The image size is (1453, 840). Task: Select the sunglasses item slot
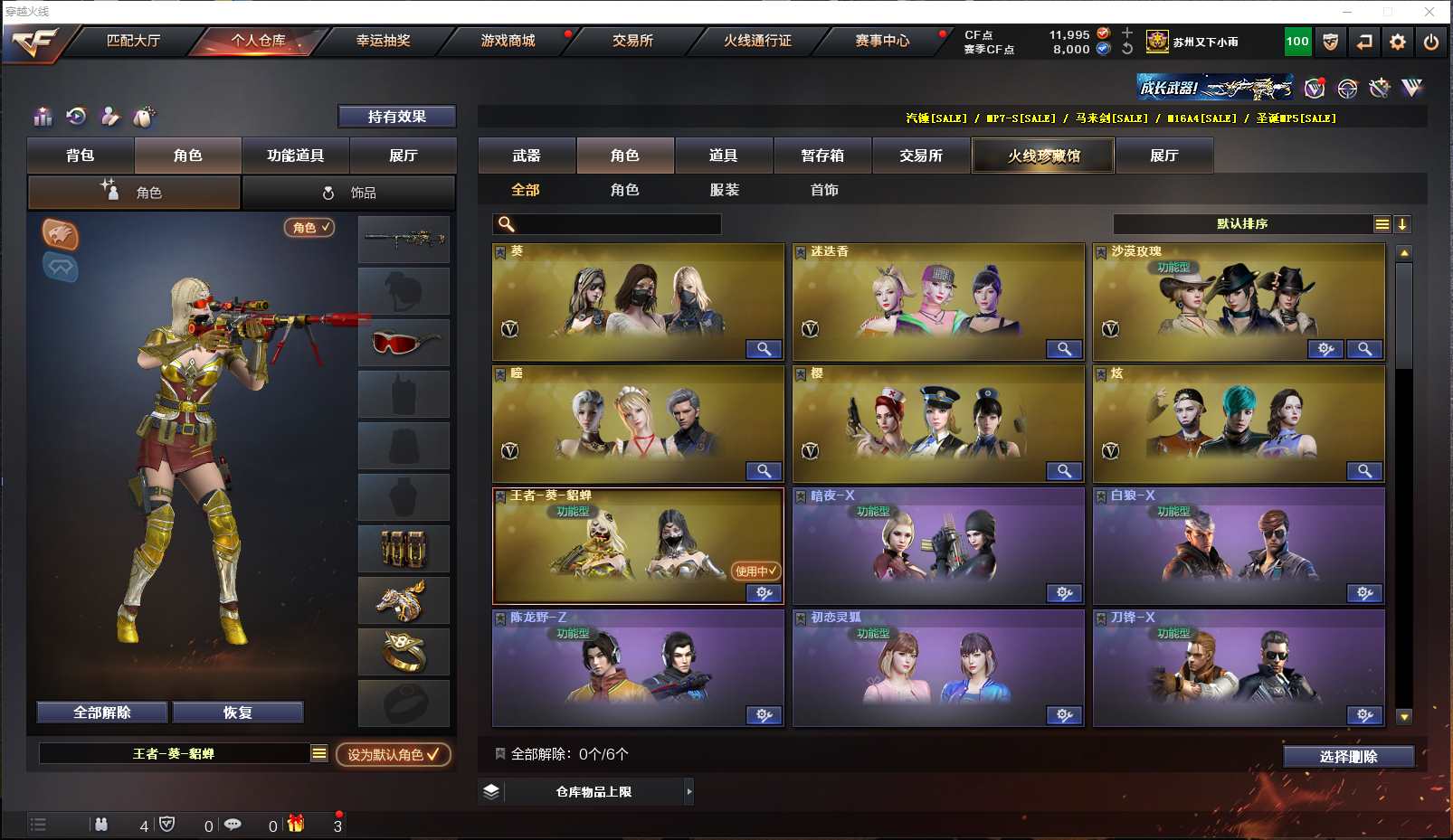tap(404, 343)
